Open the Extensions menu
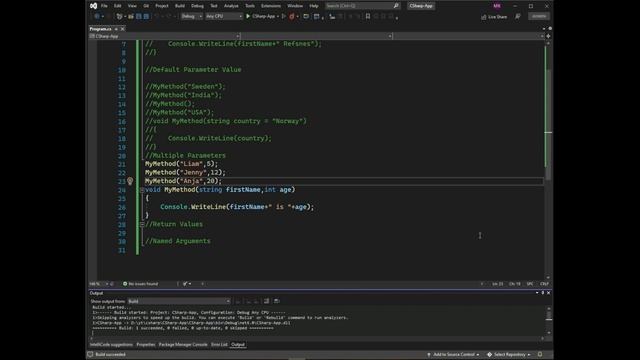Viewport: 640px width, 360px height. click(x=271, y=6)
